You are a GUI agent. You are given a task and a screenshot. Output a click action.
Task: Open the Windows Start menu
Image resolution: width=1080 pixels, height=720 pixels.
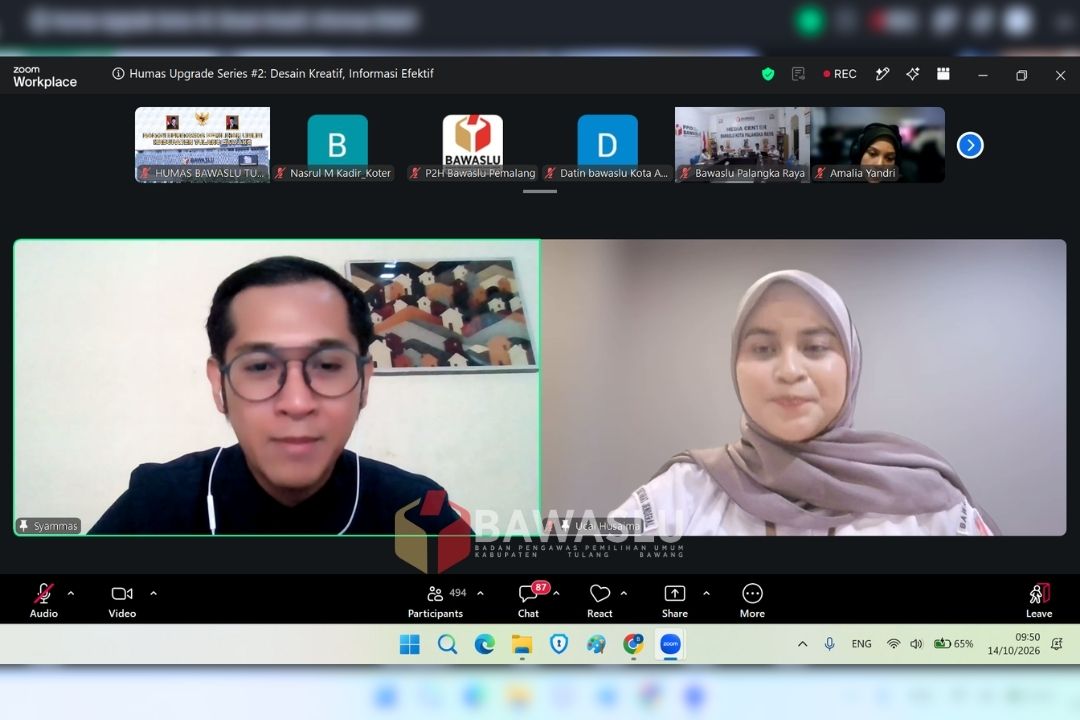coord(410,644)
